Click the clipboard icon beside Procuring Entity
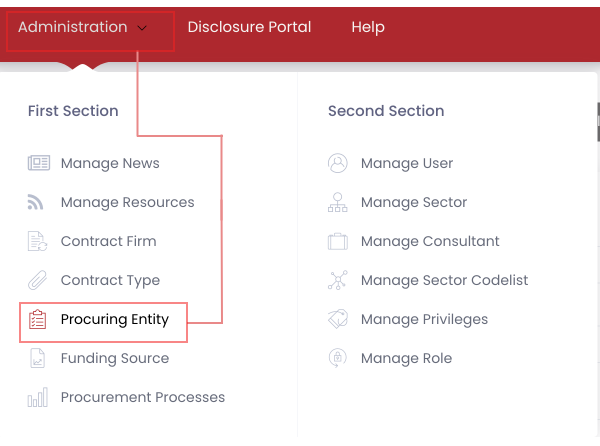This screenshot has height=446, width=600. [x=38, y=320]
